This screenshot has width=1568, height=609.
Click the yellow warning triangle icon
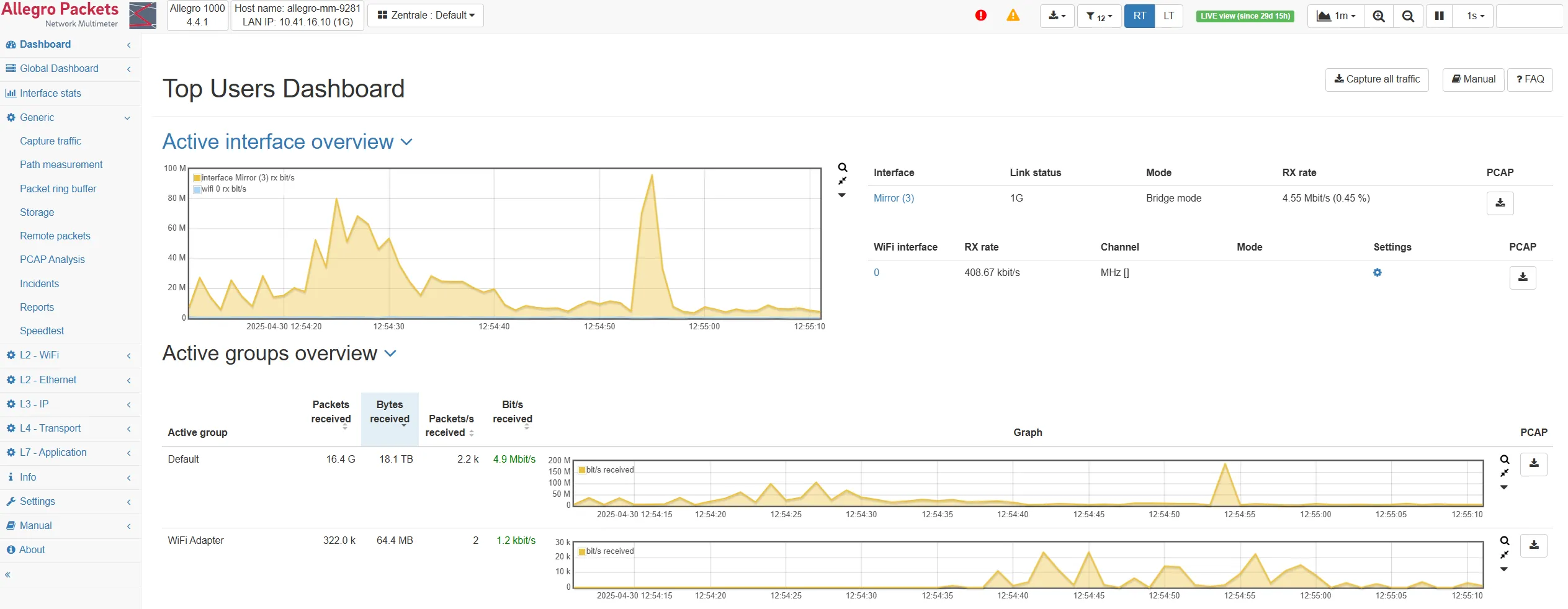[1013, 16]
